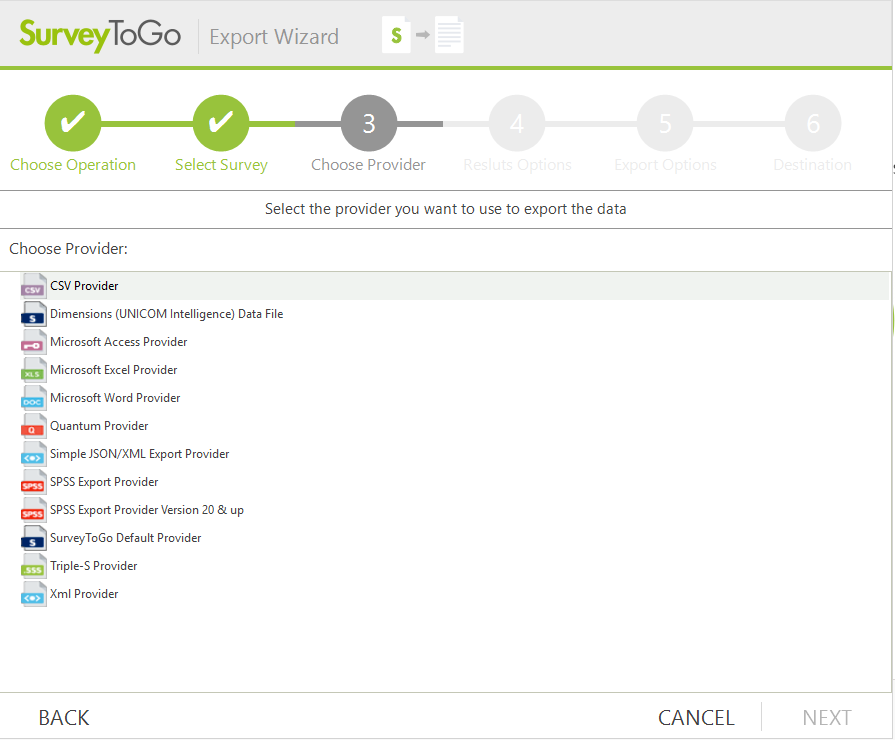895x740 pixels.
Task: Choose SPSS Export Provider Version 20 & up
Action: point(147,510)
